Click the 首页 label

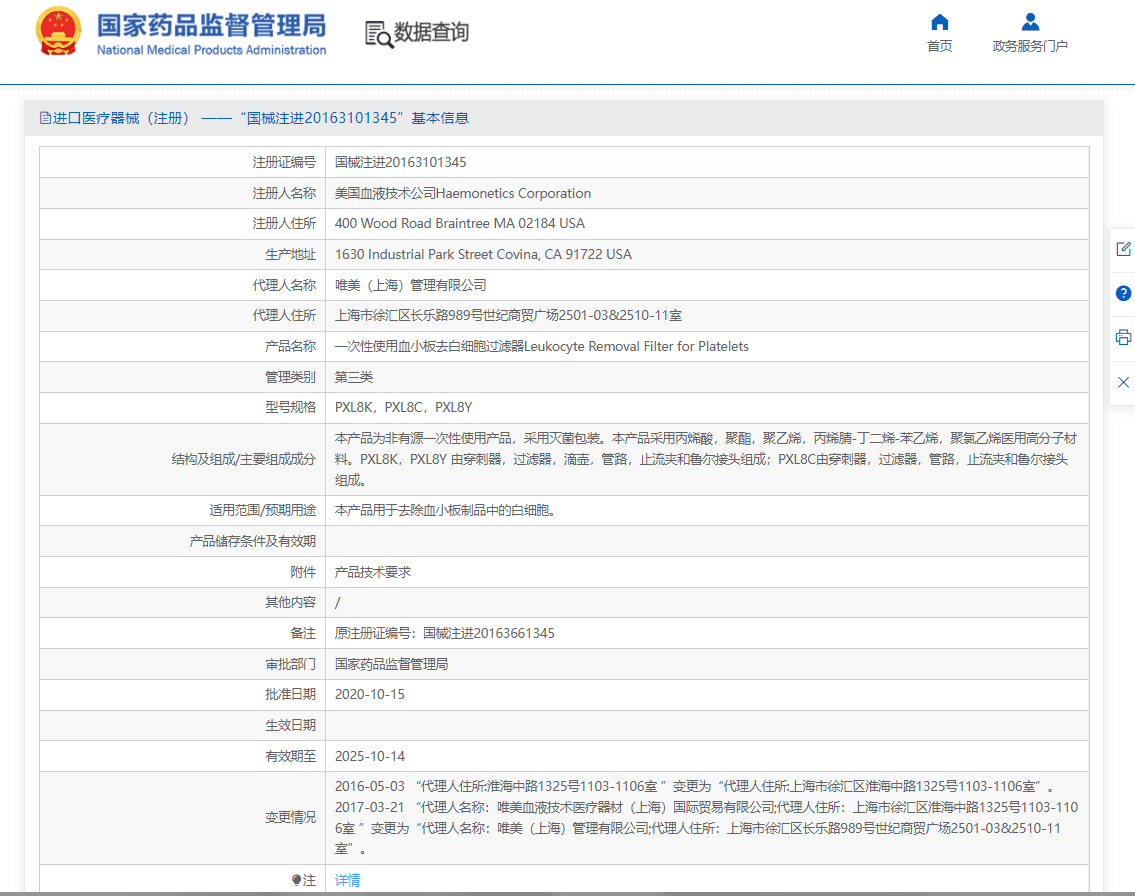940,46
